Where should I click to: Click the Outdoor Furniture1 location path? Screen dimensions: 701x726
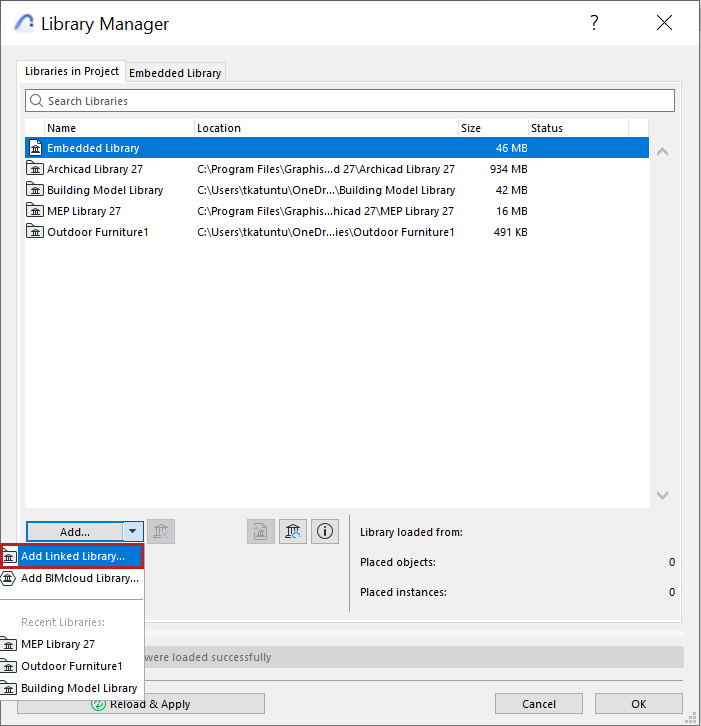(x=326, y=232)
